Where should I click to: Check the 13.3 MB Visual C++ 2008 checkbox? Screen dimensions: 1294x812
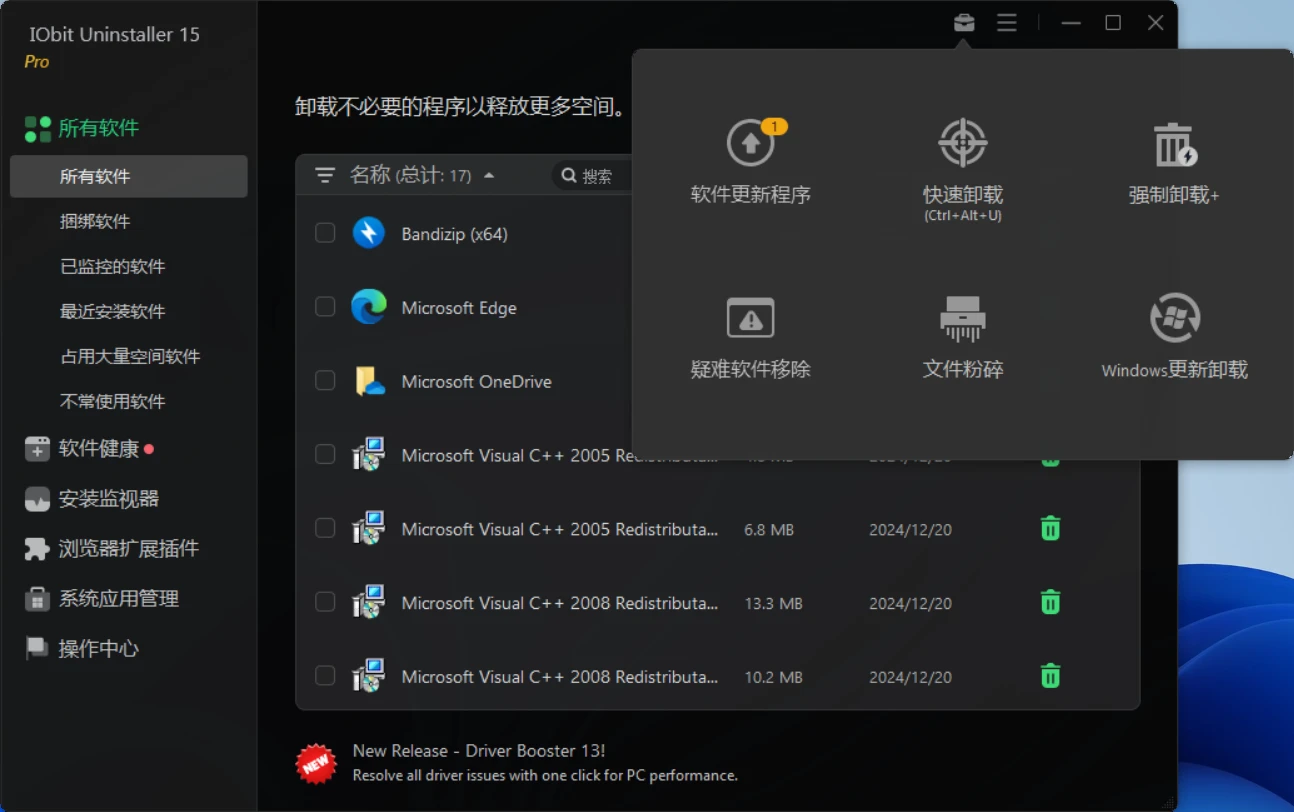pos(325,602)
